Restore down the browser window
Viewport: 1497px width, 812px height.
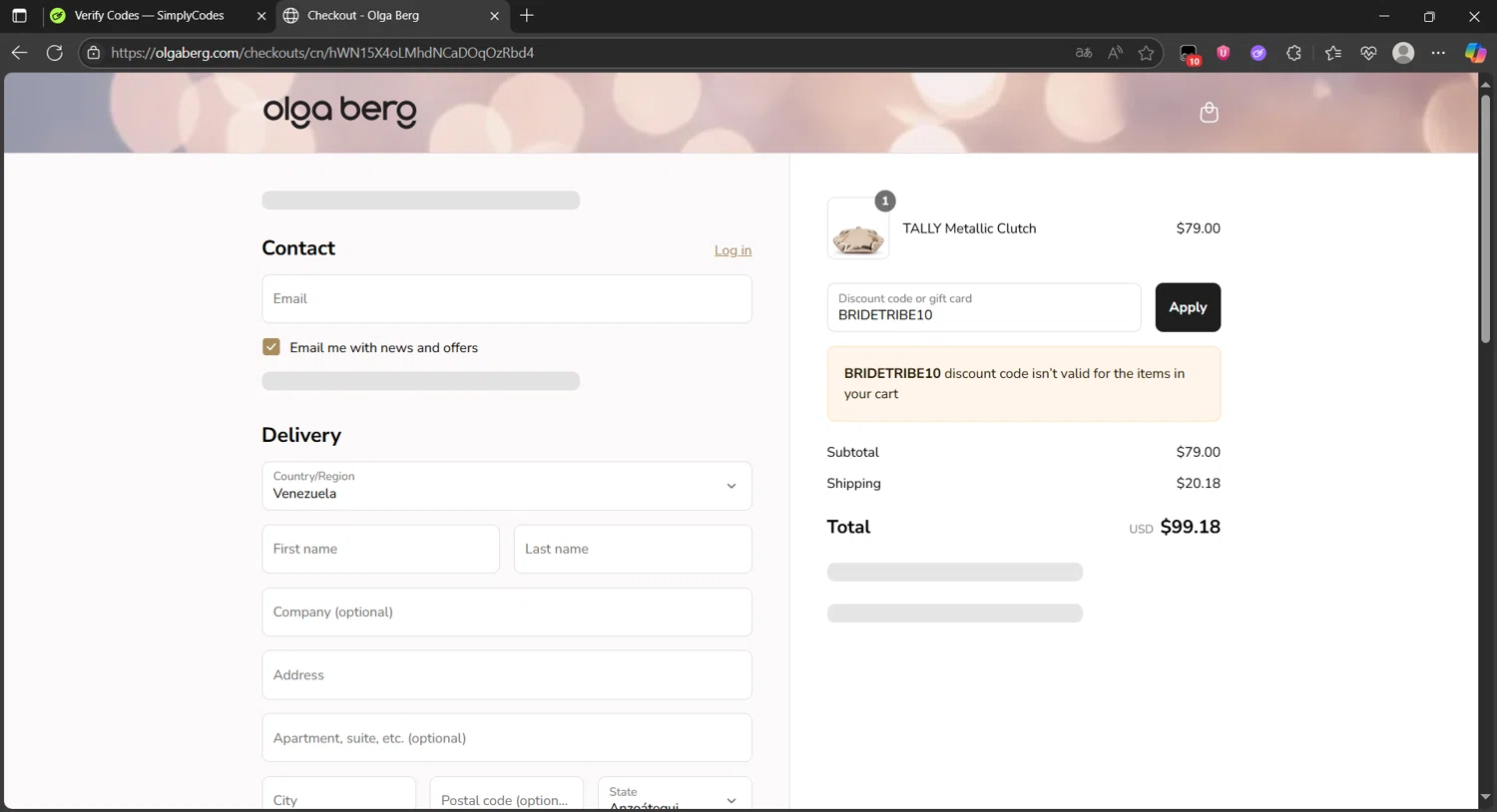tap(1429, 16)
